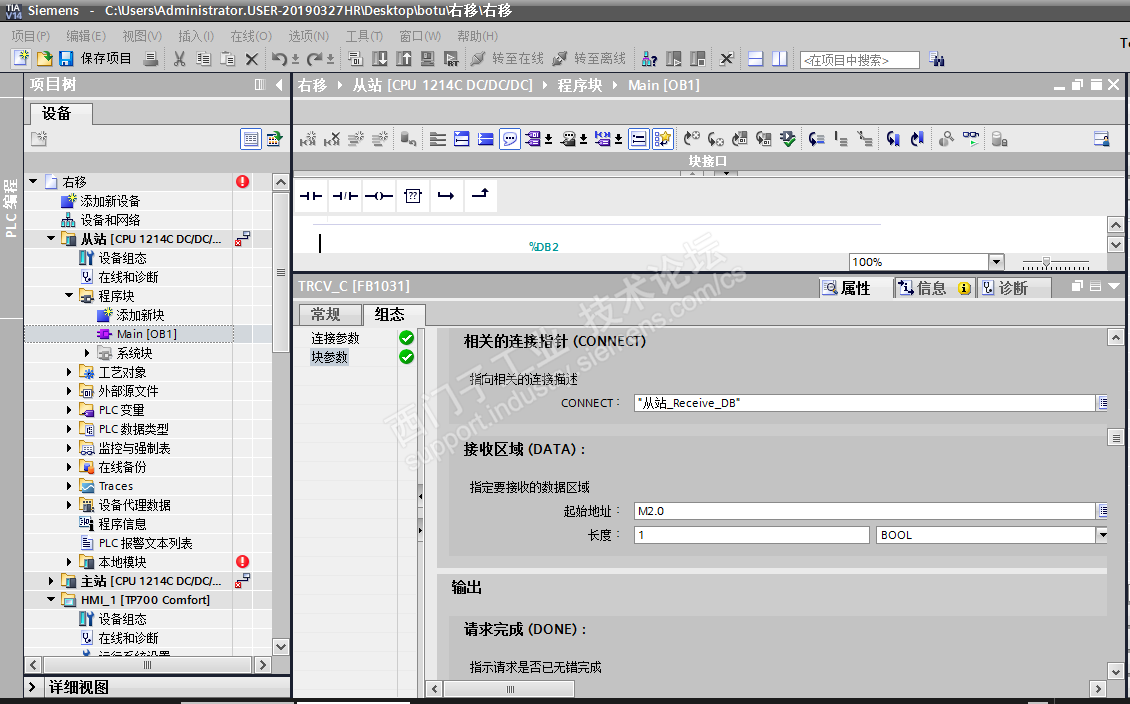This screenshot has height=704, width=1130.
Task: Split editor space vertically
Action: point(780,58)
